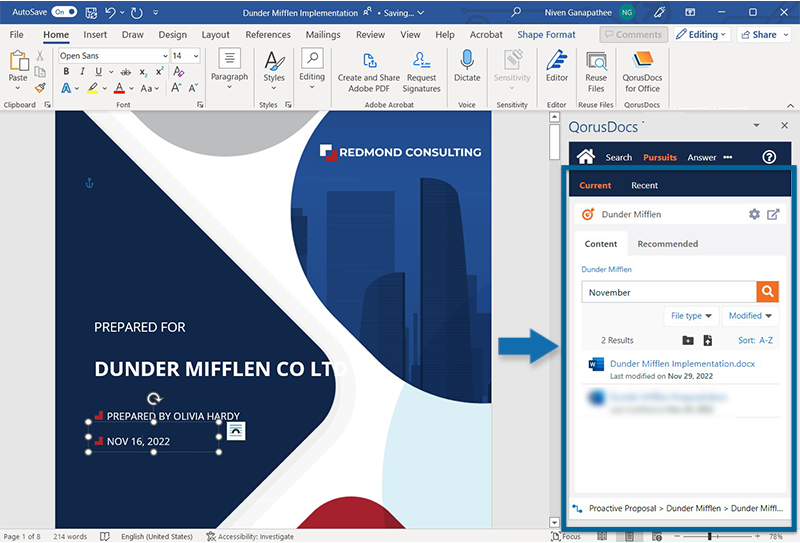
Task: Apply red font color
Action: coord(119,88)
